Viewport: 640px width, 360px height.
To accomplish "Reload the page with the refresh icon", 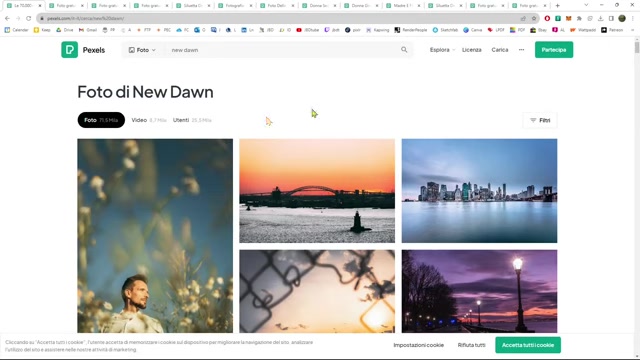I will coord(29,18).
